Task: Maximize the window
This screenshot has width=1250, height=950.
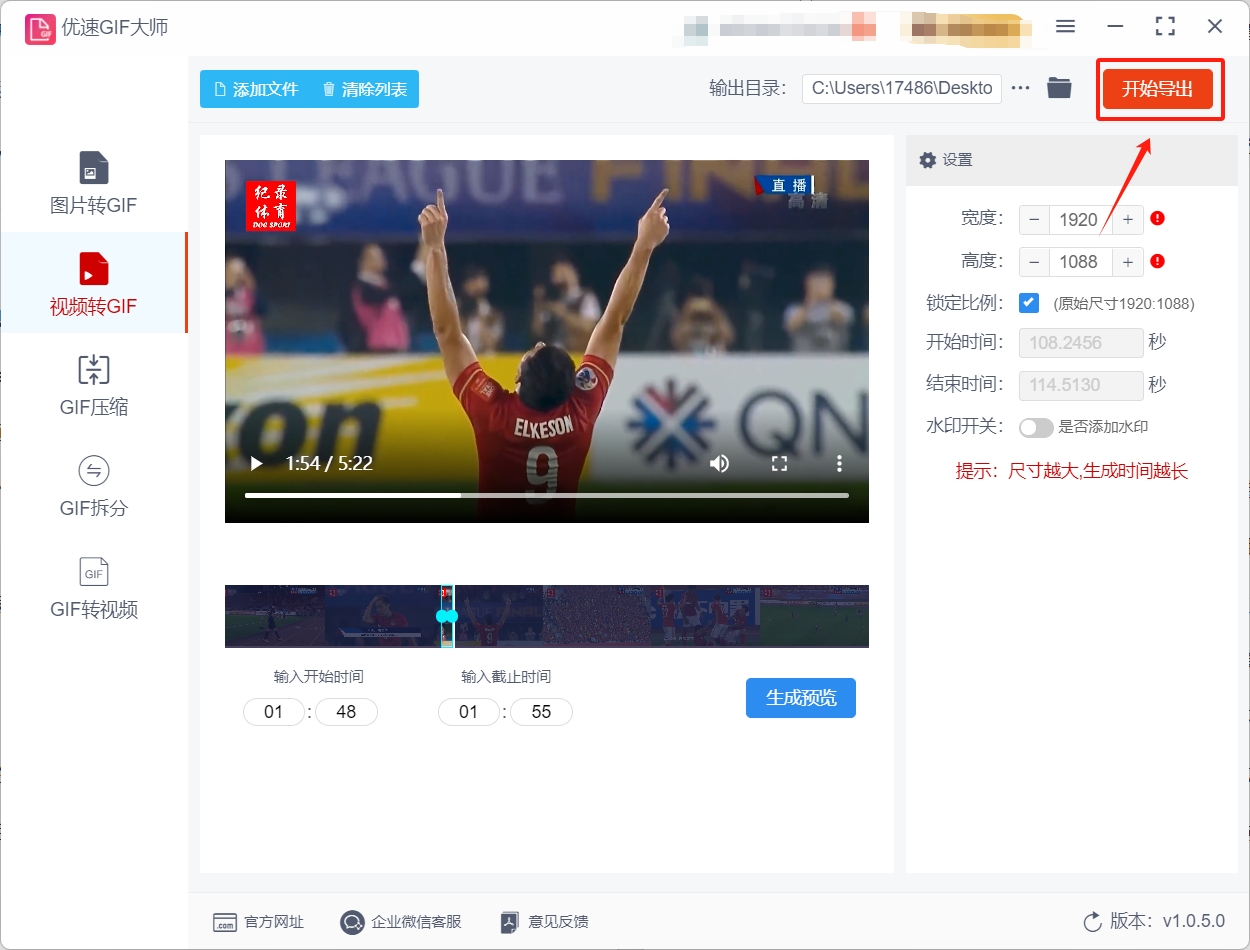Action: [x=1165, y=27]
